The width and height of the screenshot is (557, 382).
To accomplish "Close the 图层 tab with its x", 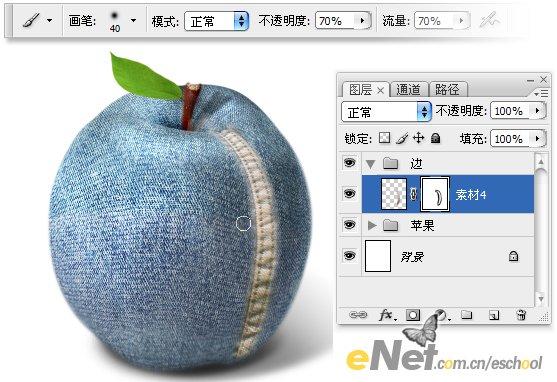I will 380,91.
